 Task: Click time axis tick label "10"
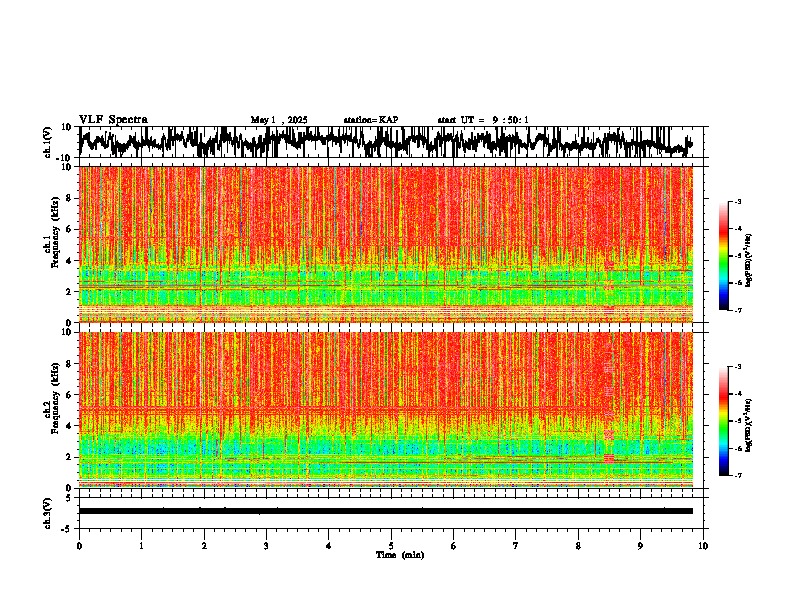click(703, 546)
